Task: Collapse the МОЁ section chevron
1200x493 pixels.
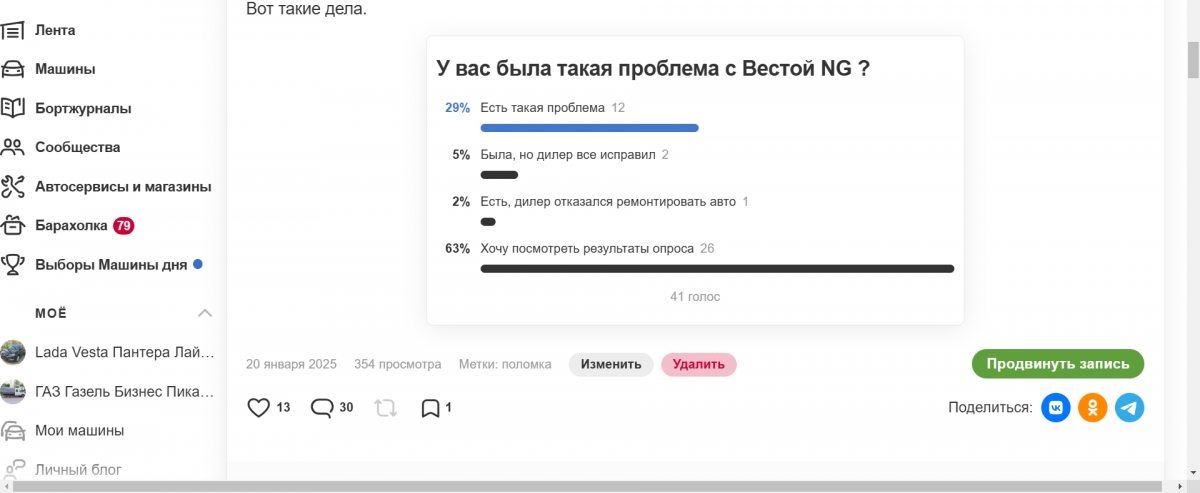Action: [x=205, y=313]
